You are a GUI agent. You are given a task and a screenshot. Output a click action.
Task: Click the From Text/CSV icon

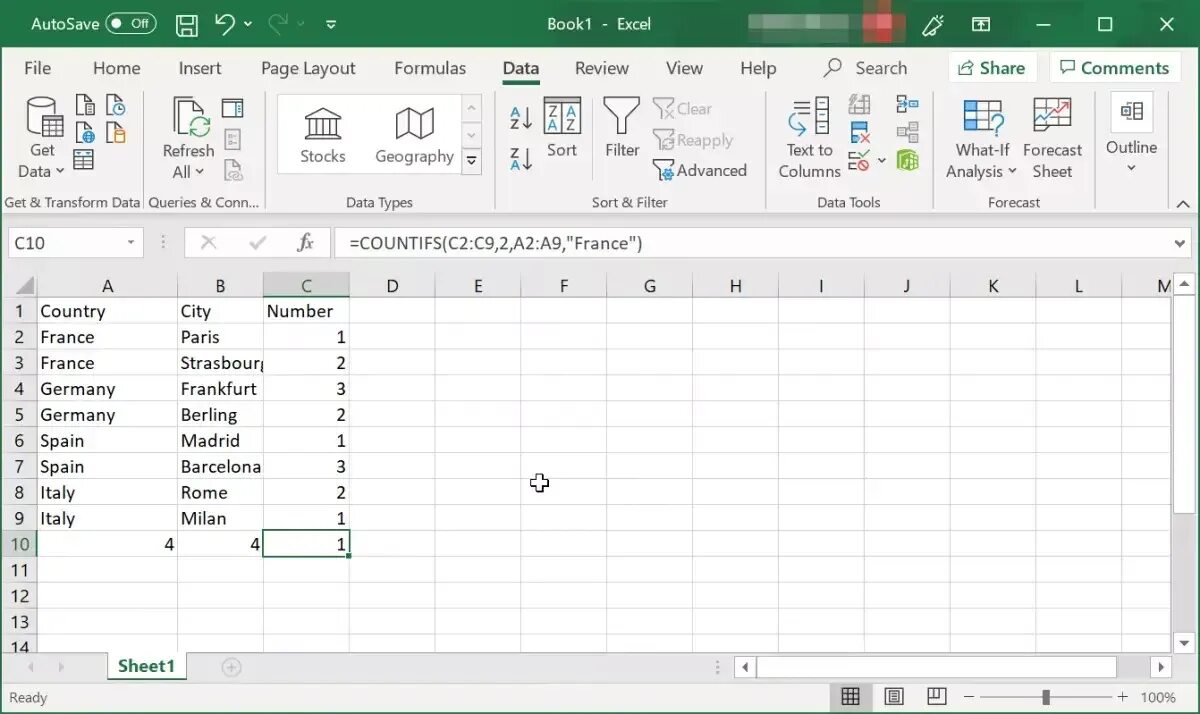click(86, 105)
